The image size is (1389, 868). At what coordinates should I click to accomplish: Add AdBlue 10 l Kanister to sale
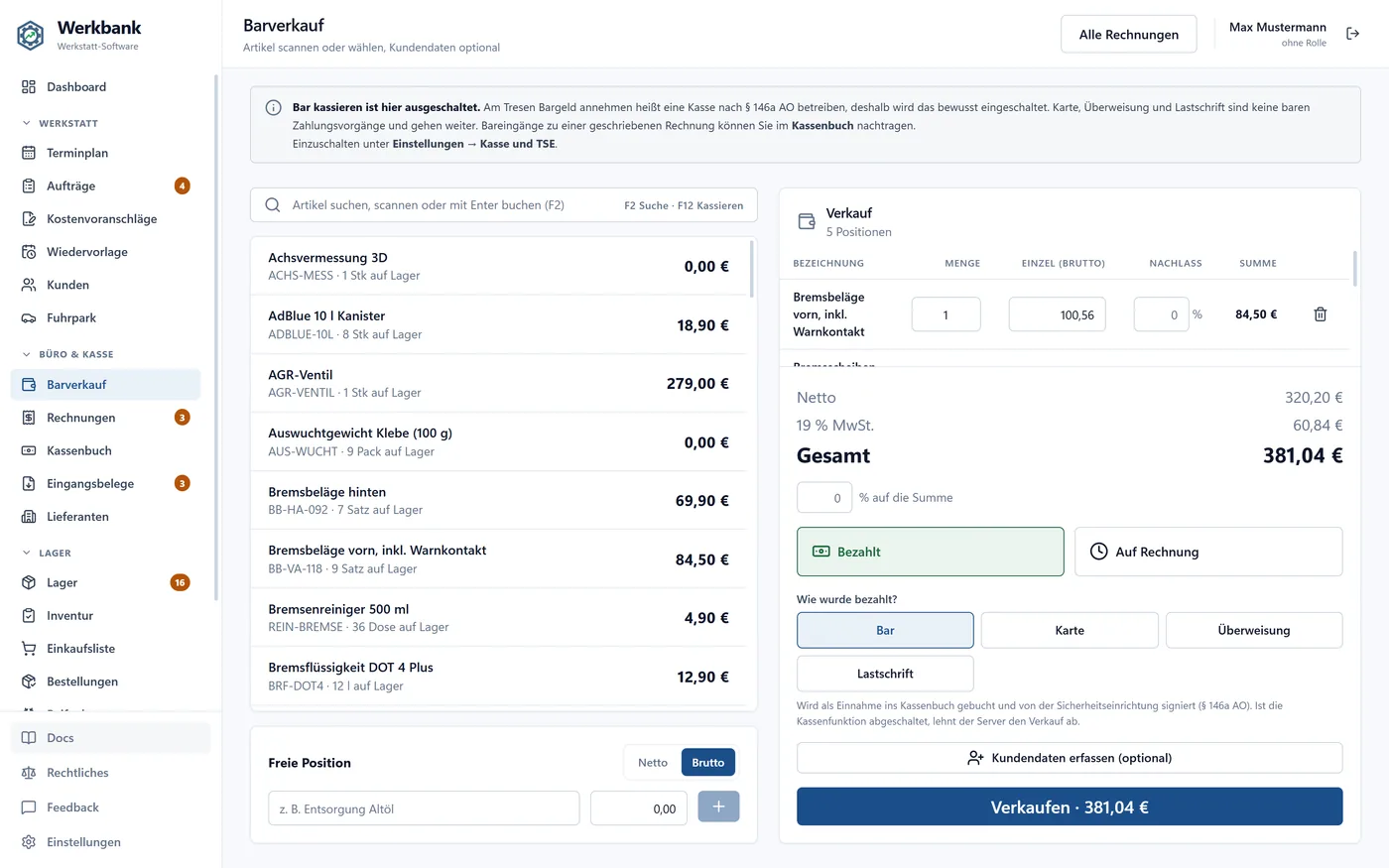coord(500,325)
